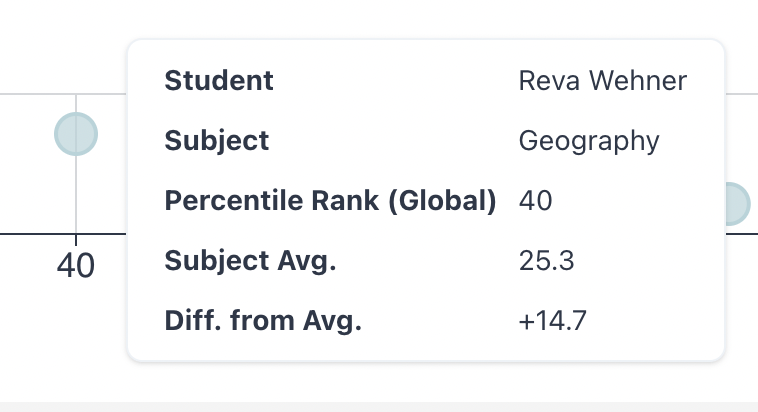Click the dark x-axis baseline

(63, 234)
